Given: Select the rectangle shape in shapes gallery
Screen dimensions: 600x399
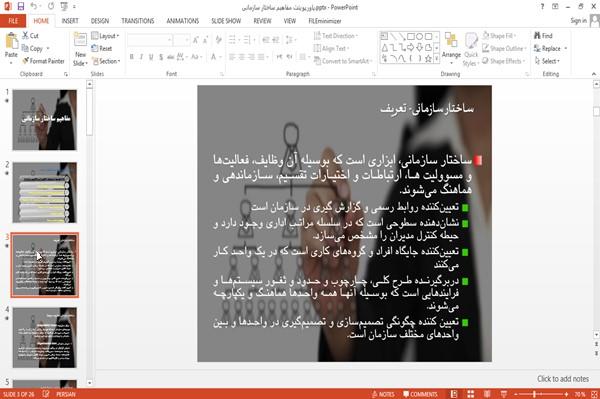Looking at the screenshot, I should [411, 37].
